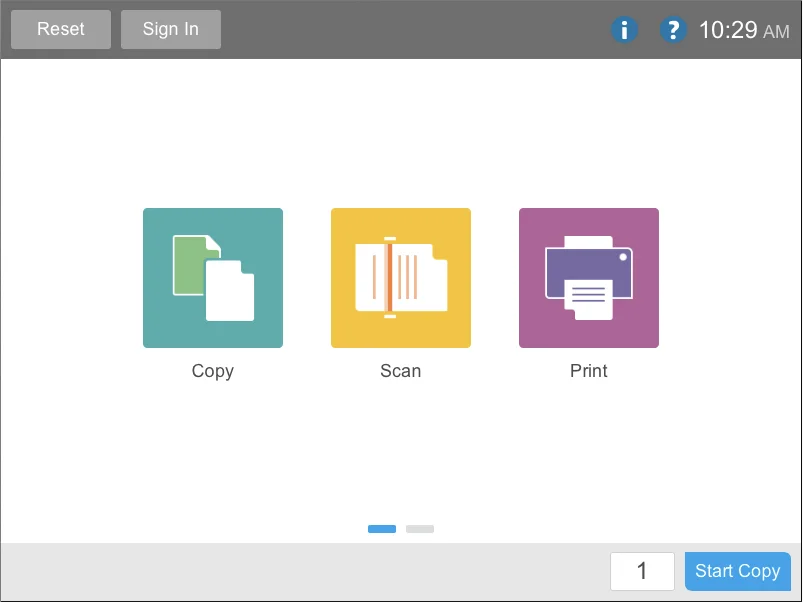
Task: Select the first blue page indicator
Action: coord(382,529)
